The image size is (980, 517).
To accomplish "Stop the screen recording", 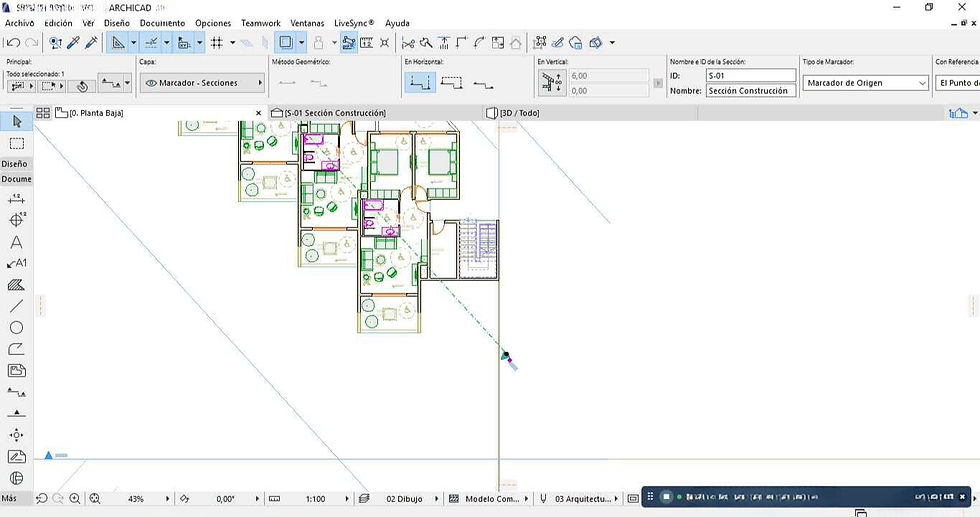I will point(667,497).
